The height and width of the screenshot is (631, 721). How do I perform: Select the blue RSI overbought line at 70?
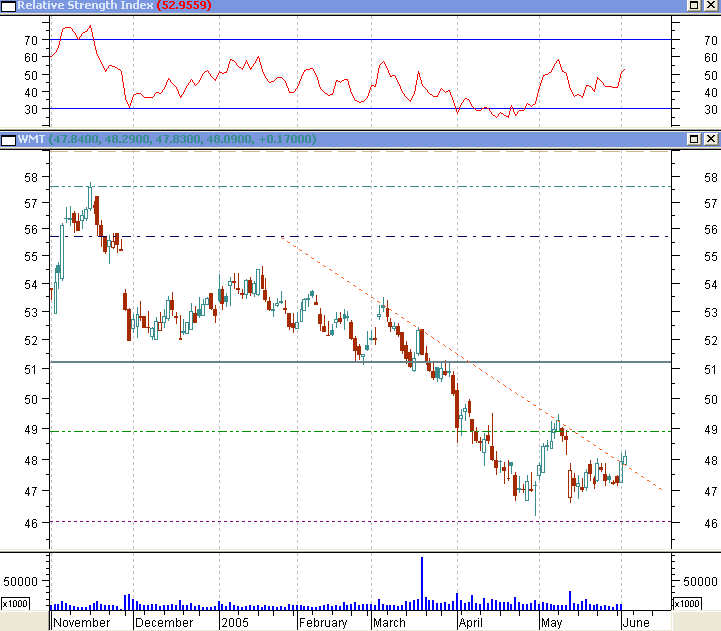pyautogui.click(x=361, y=40)
